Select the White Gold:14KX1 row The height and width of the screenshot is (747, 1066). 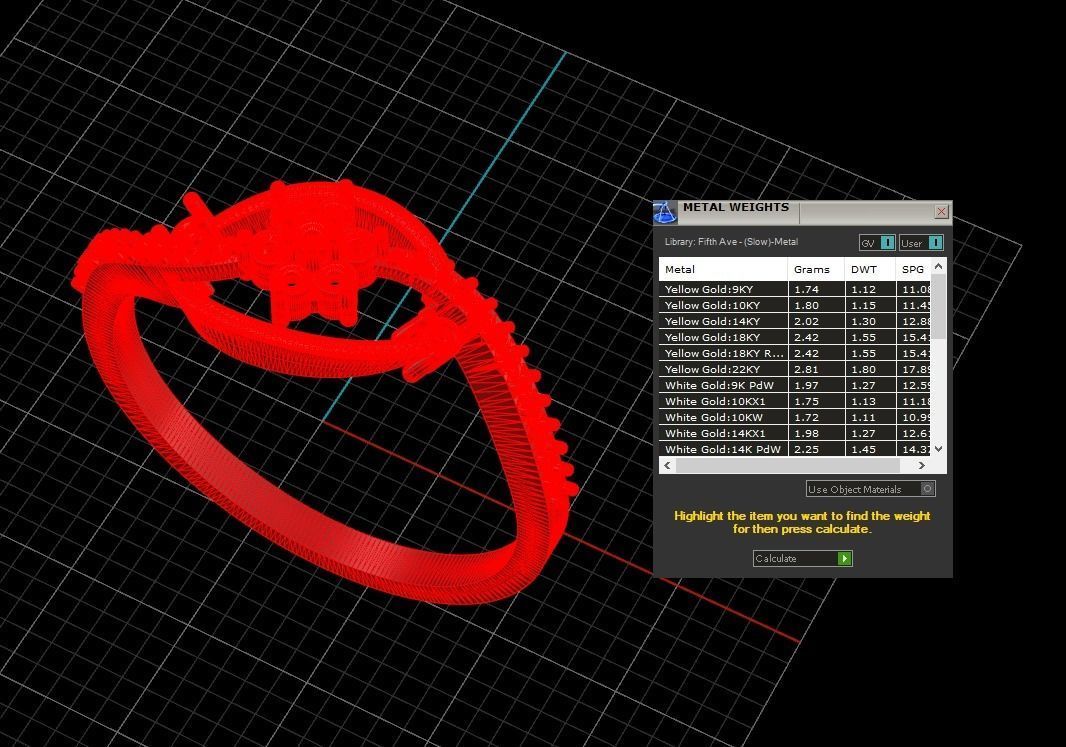(x=795, y=433)
